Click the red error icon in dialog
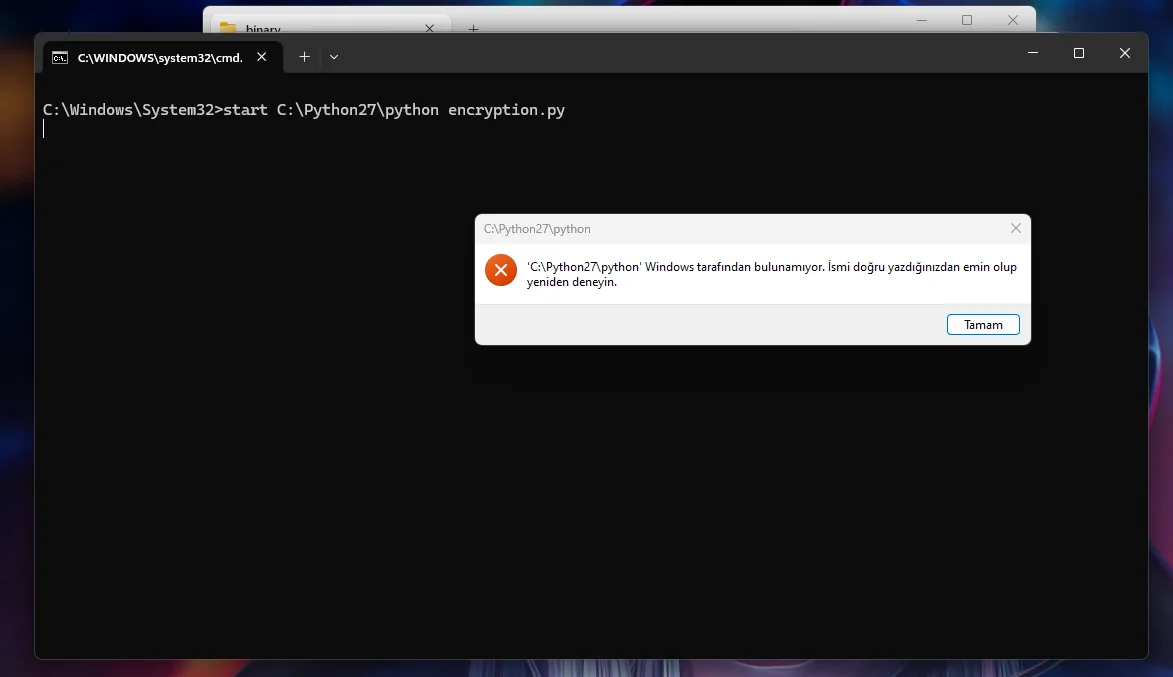The width and height of the screenshot is (1173, 677). (501, 270)
